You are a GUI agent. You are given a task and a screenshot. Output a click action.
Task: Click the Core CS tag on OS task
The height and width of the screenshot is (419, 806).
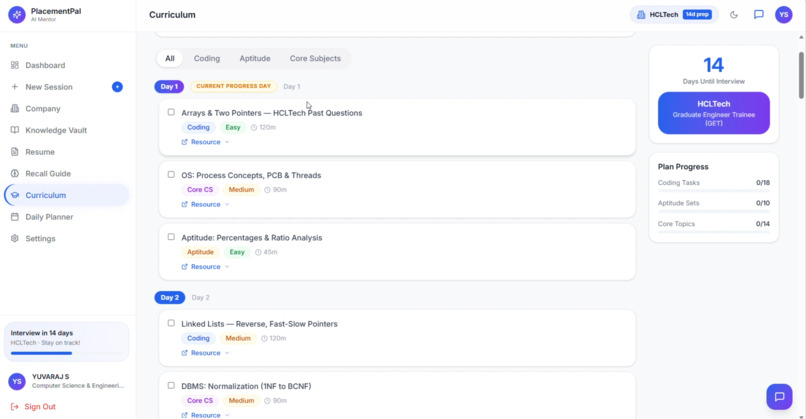tap(199, 190)
